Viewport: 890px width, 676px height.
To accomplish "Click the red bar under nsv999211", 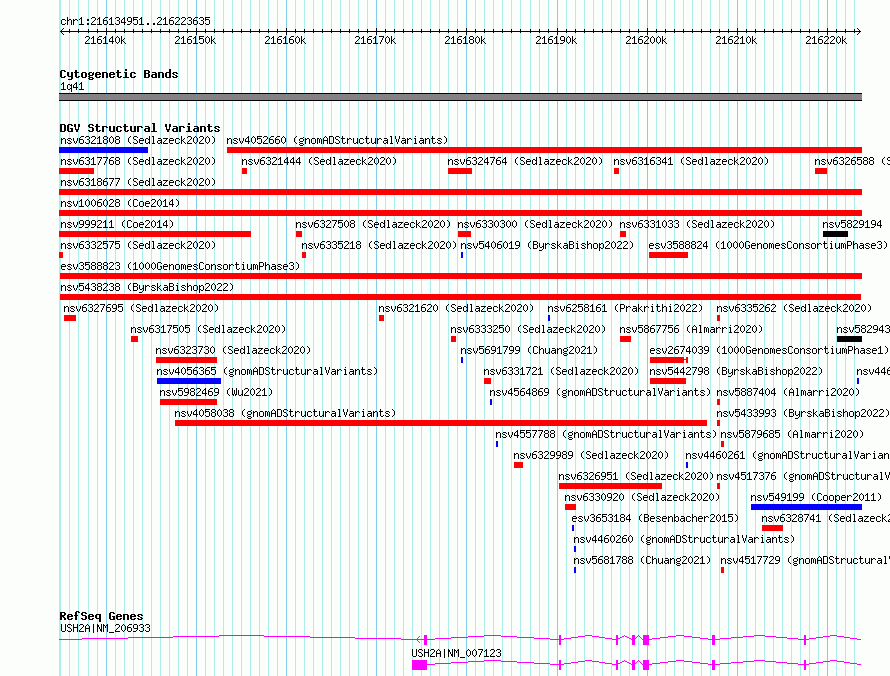I will coord(155,234).
